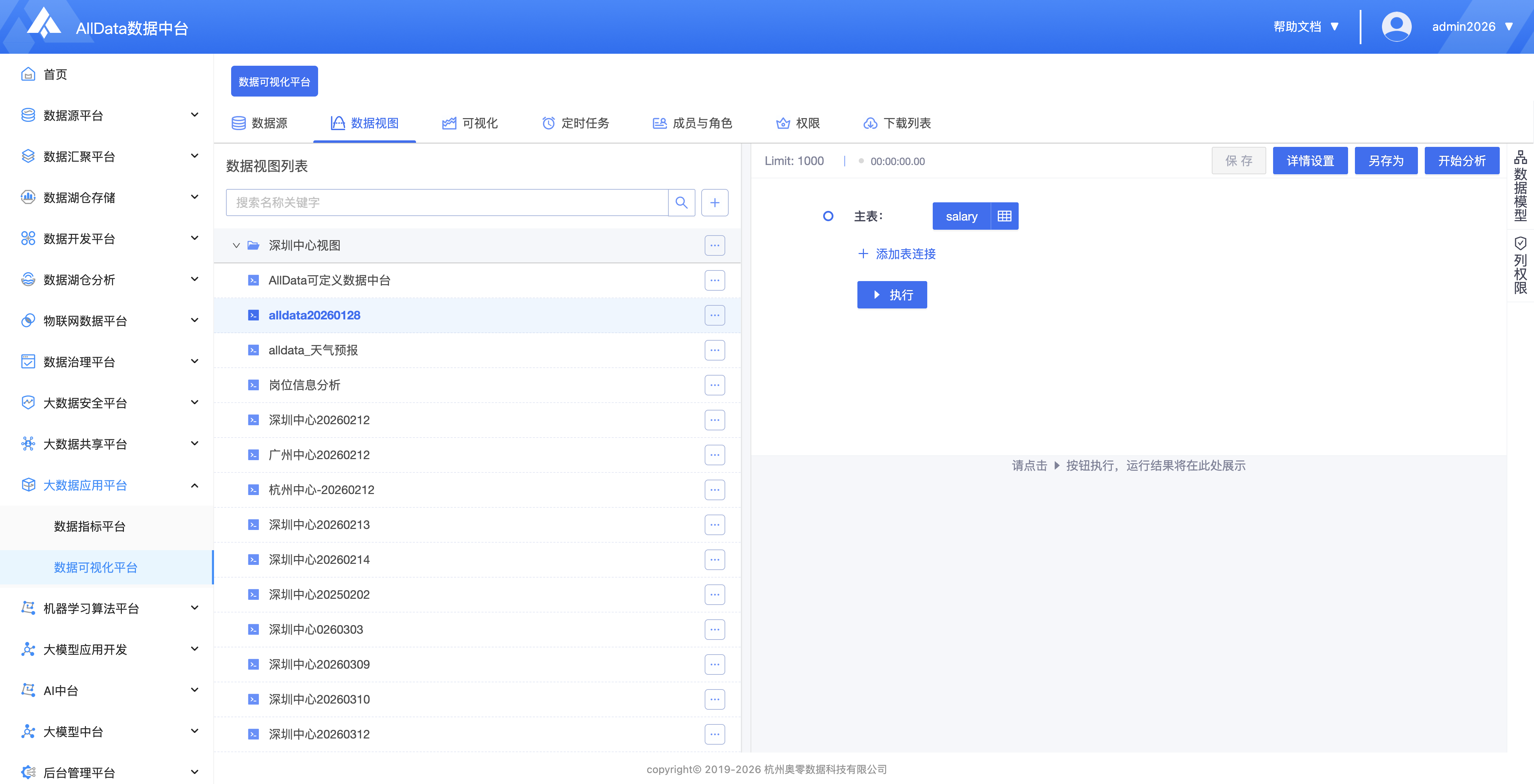The width and height of the screenshot is (1534, 784).
Task: Open more options for 深圳中心20260309
Action: pos(715,665)
